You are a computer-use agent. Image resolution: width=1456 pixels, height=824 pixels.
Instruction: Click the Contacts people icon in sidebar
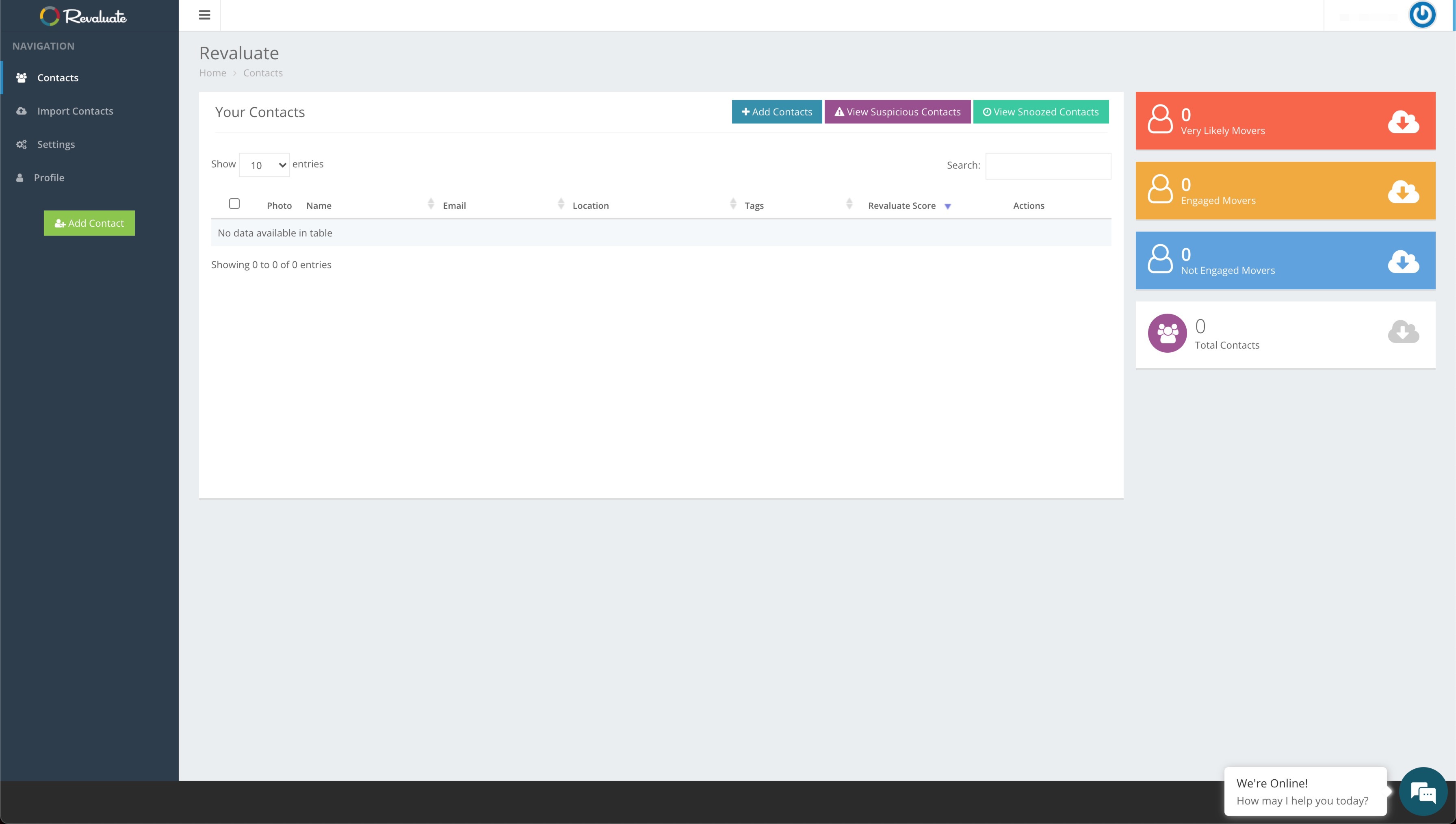[x=22, y=78]
